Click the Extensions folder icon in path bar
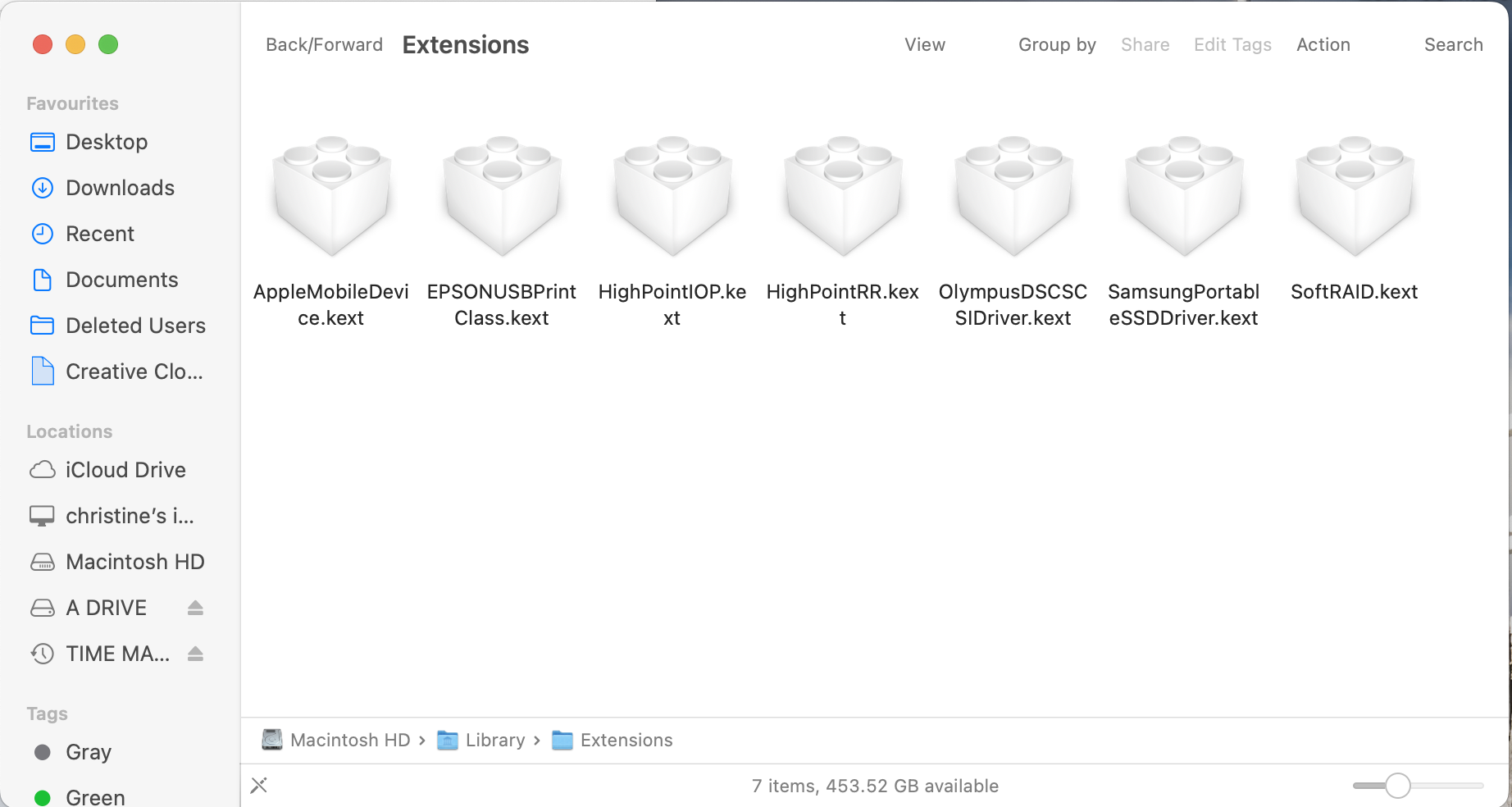Image resolution: width=1512 pixels, height=807 pixels. click(x=562, y=740)
